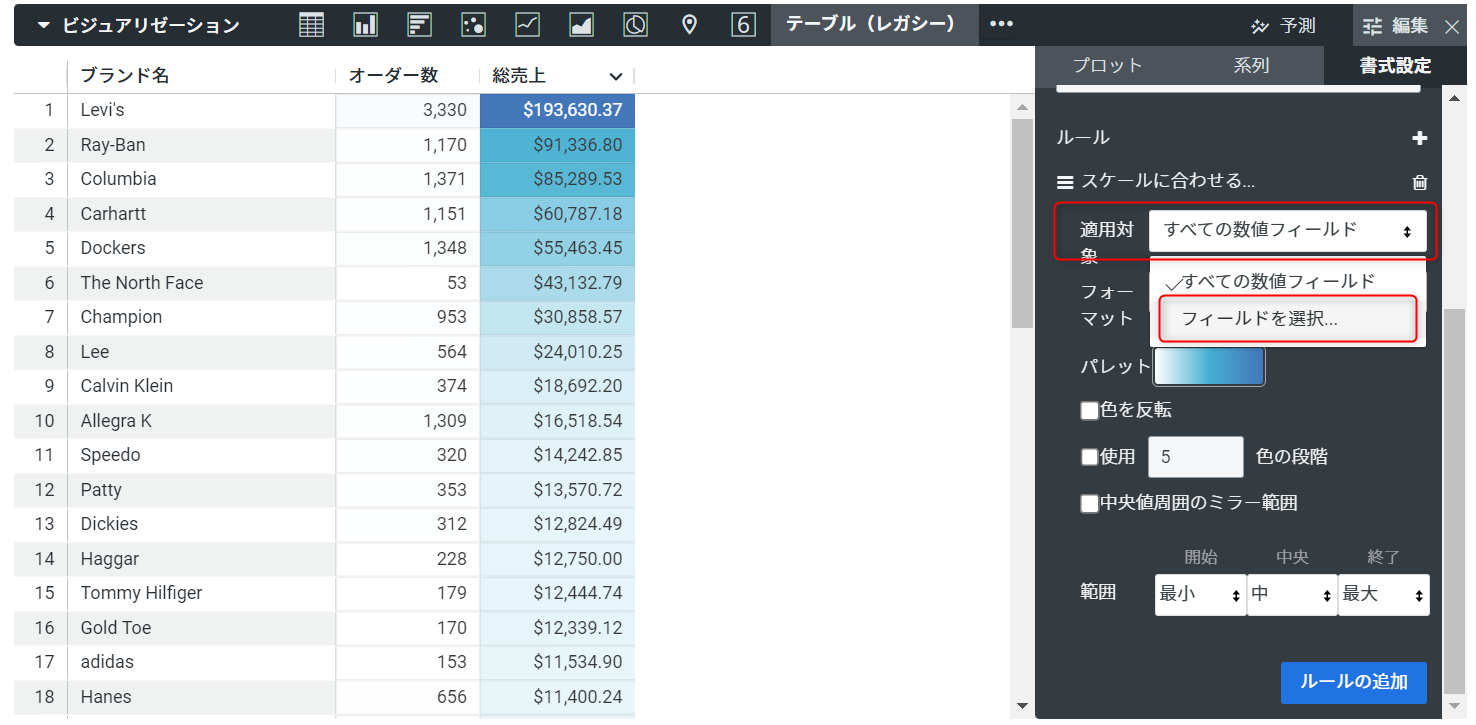1476x725 pixels.
Task: Open the テーブル（レガシー） more options menu
Action: pos(1002,25)
